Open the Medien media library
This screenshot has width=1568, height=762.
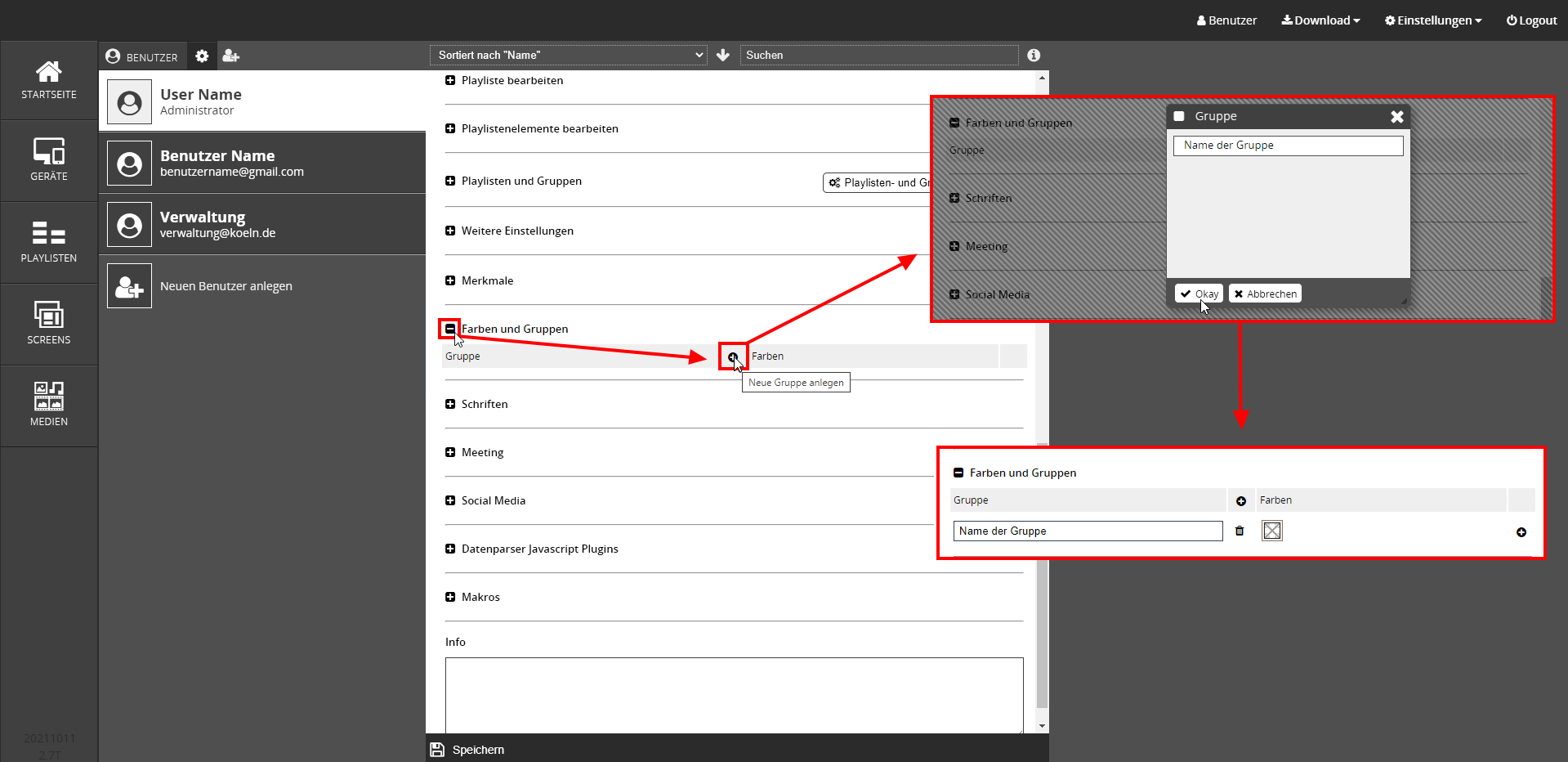click(49, 406)
